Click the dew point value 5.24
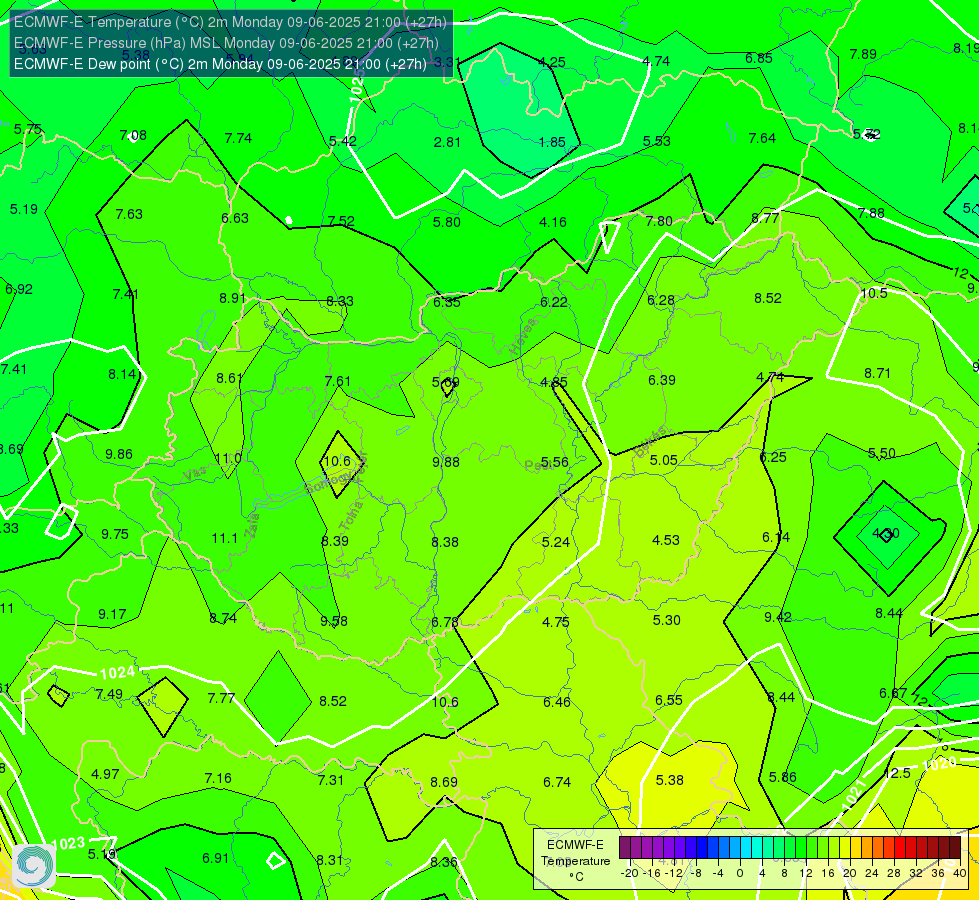This screenshot has height=900, width=979. pyautogui.click(x=556, y=542)
